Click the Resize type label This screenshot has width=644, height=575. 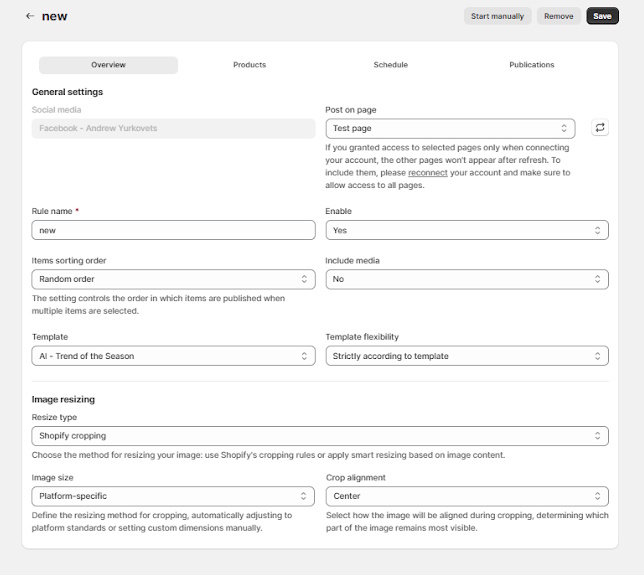click(x=54, y=417)
